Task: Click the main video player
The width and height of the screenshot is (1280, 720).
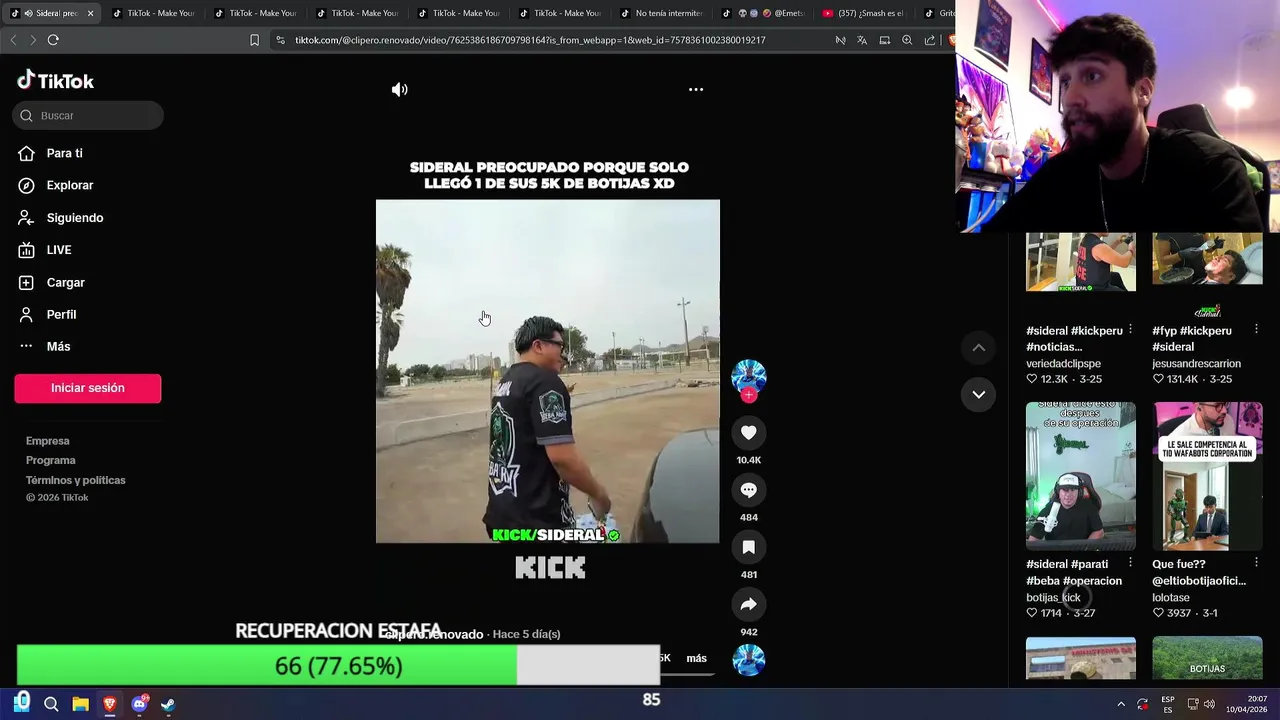Action: [x=548, y=371]
